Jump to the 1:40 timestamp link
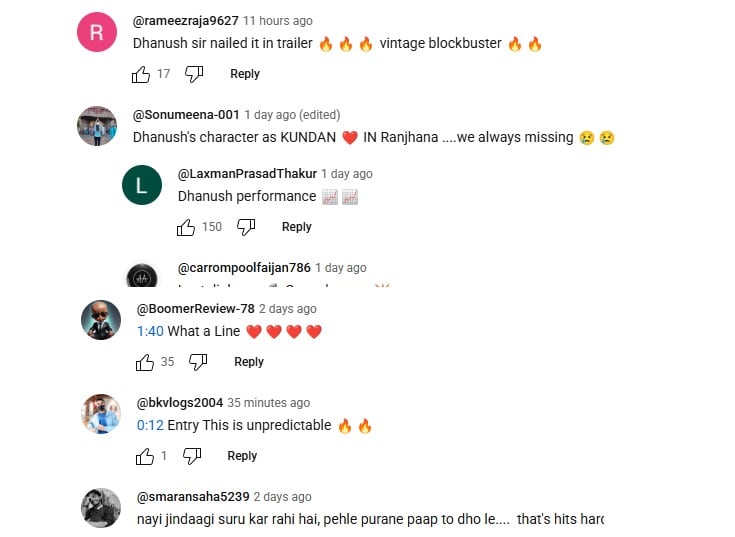The height and width of the screenshot is (537, 735). [x=150, y=331]
